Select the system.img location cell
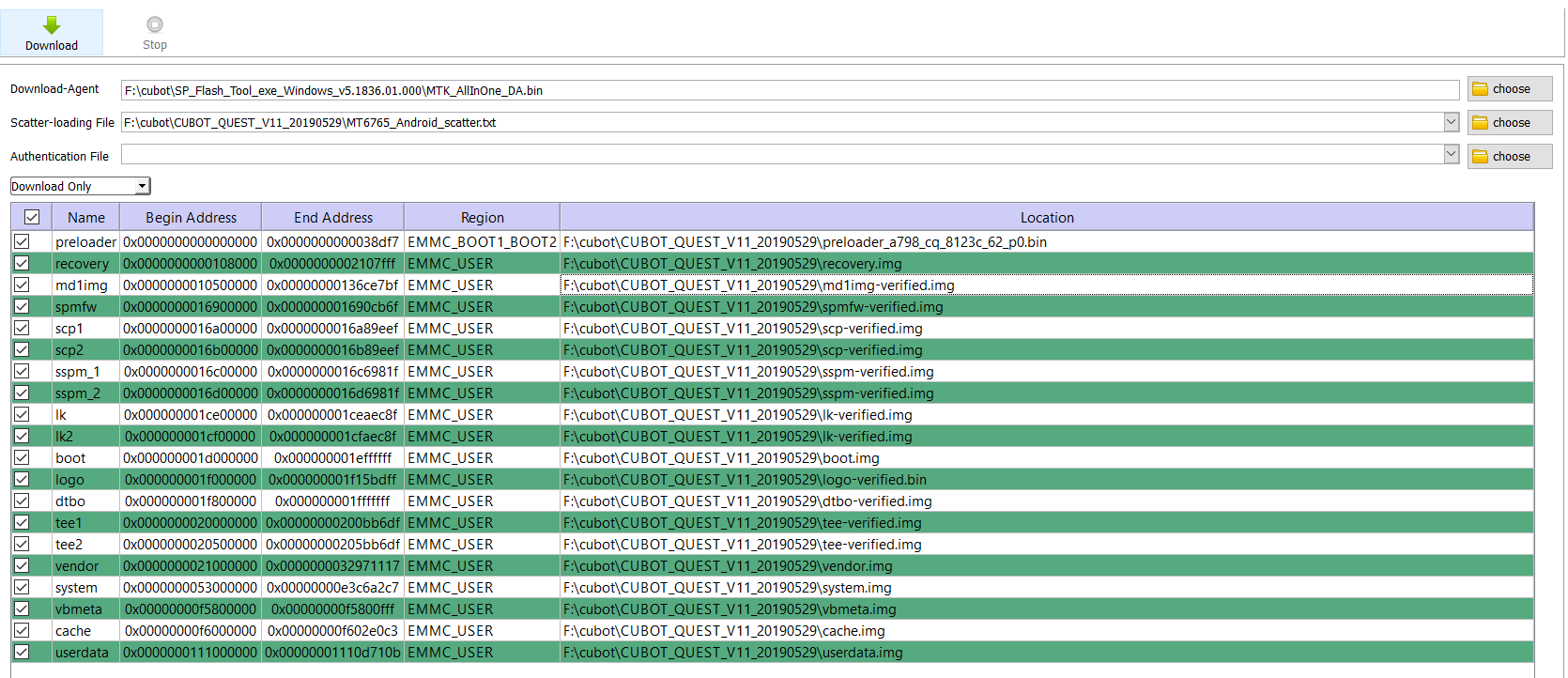Screen dimensions: 1568x678 (1047, 587)
